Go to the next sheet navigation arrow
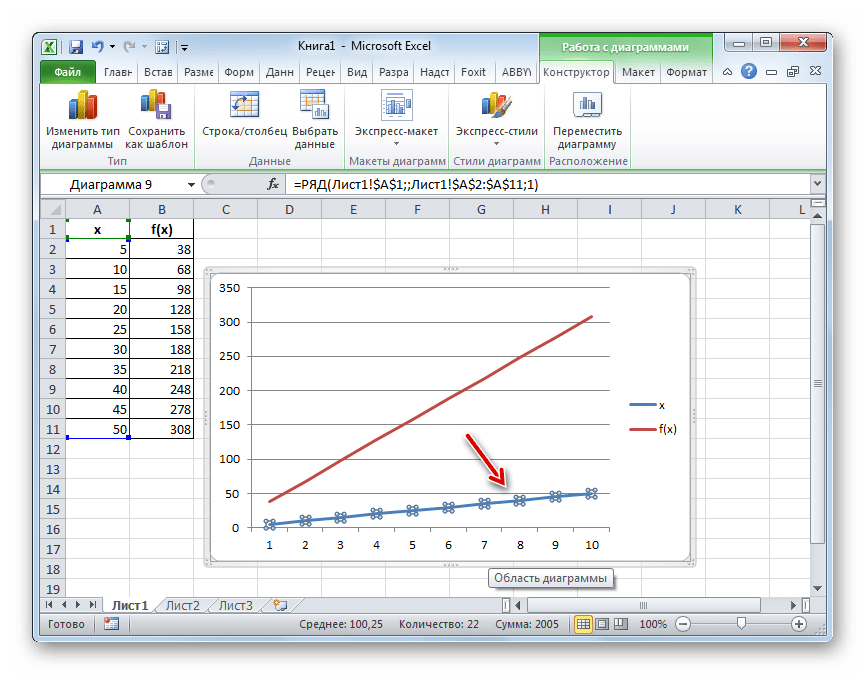 [x=78, y=605]
